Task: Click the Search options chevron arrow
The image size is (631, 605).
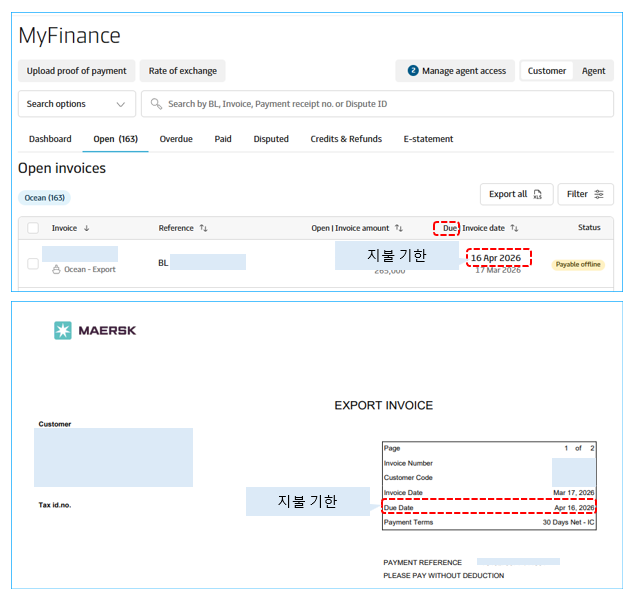Action: point(120,104)
